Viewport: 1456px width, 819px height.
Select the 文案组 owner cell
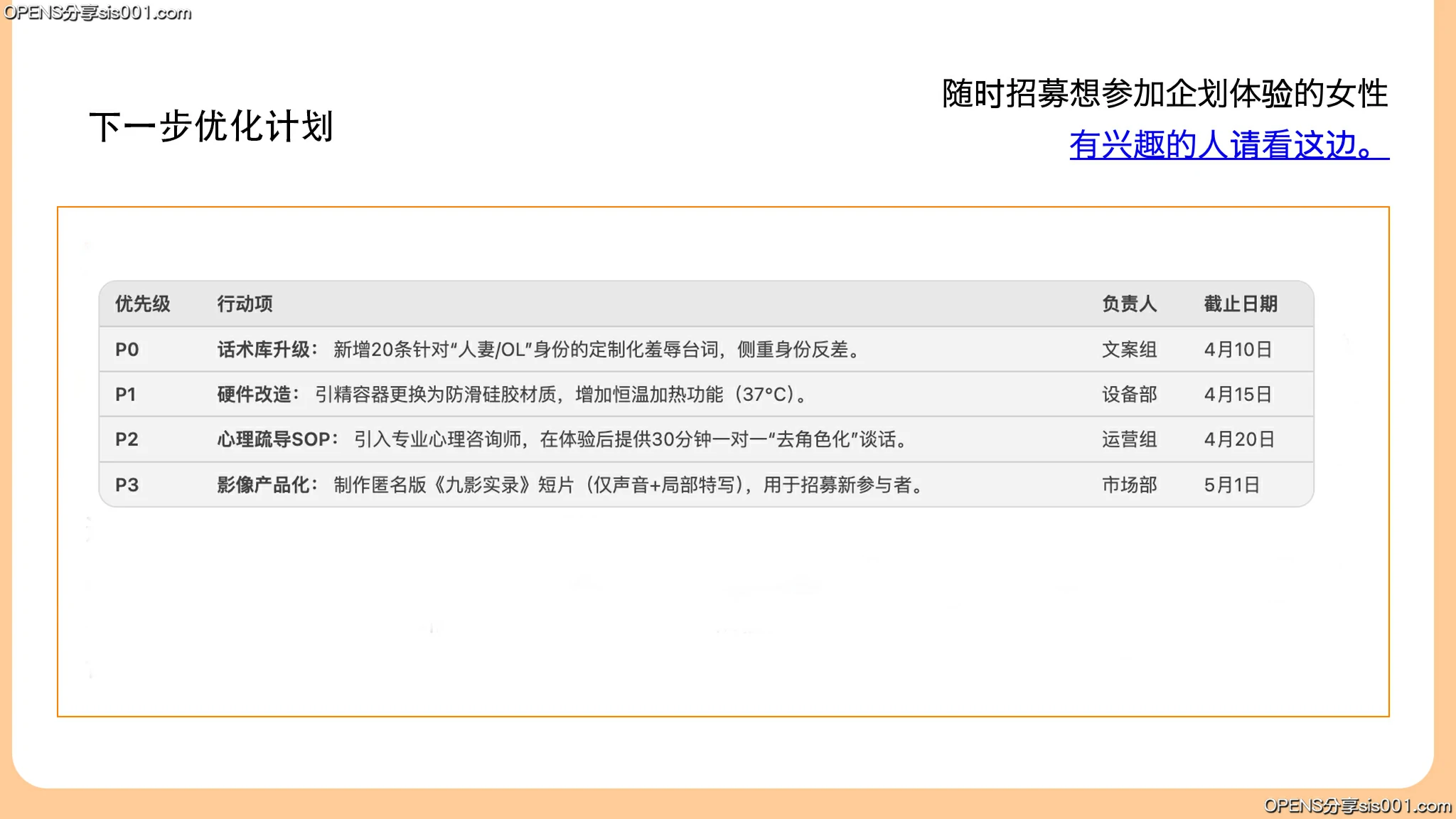pos(1130,349)
